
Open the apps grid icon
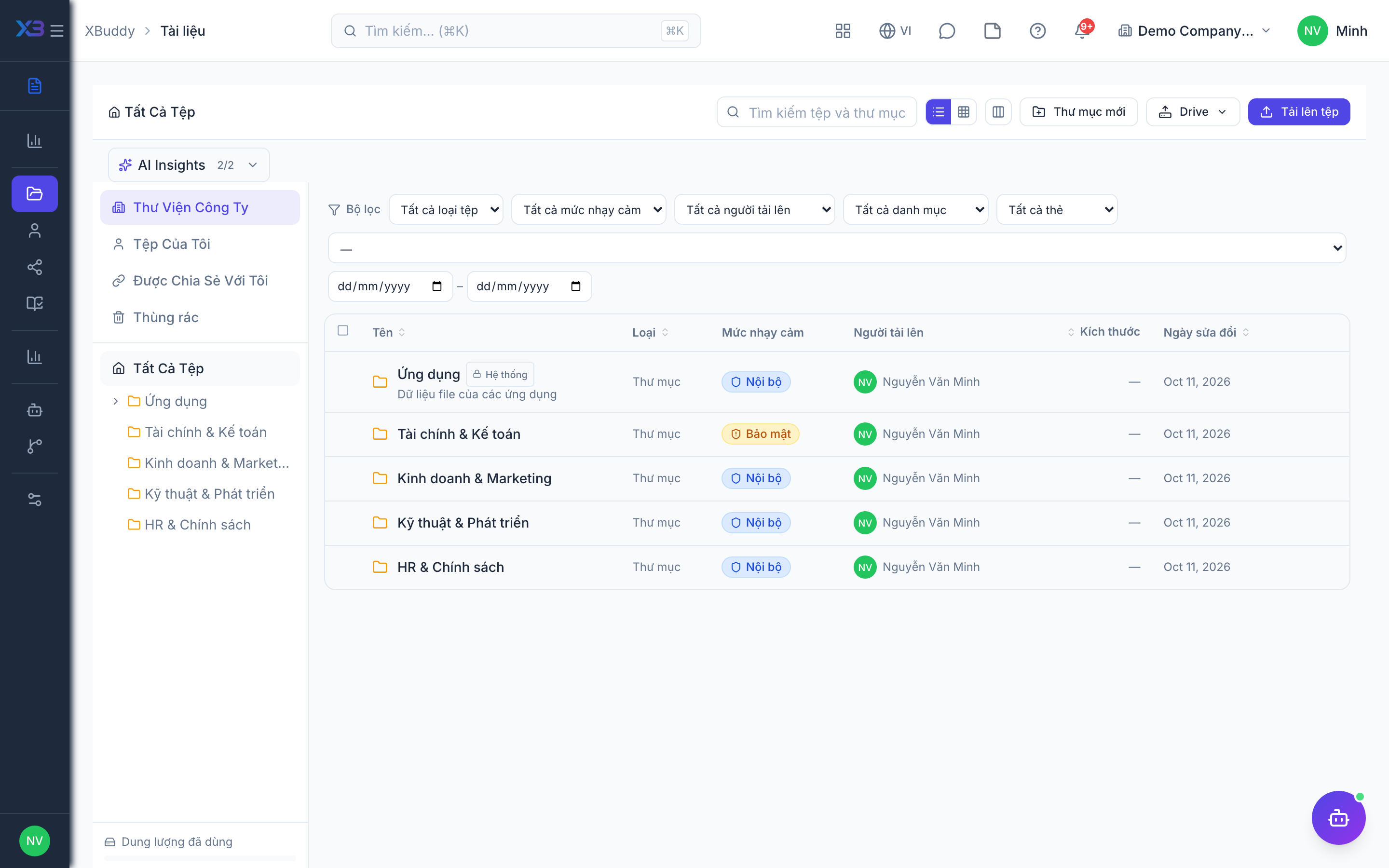843,30
